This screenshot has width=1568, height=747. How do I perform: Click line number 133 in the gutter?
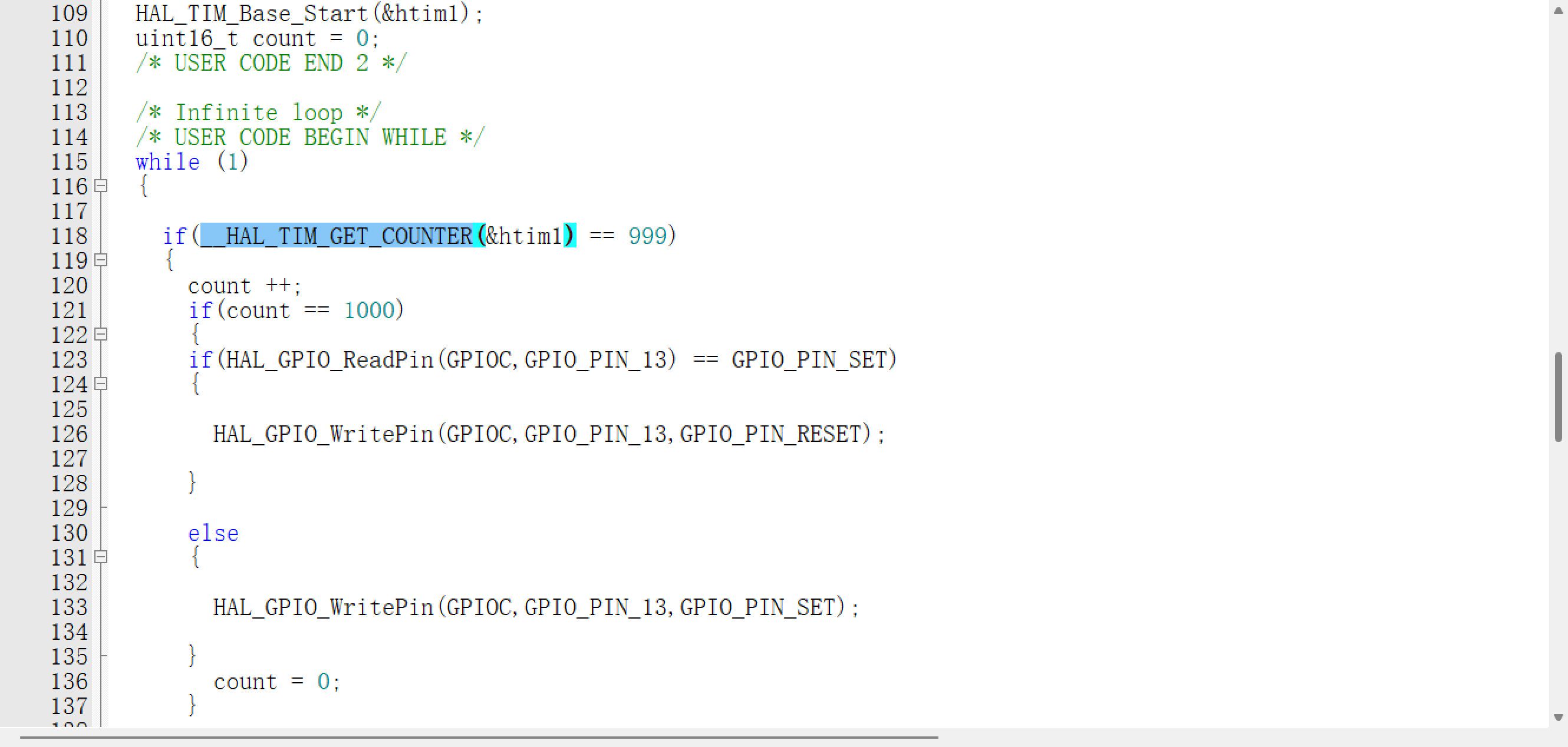coord(69,607)
